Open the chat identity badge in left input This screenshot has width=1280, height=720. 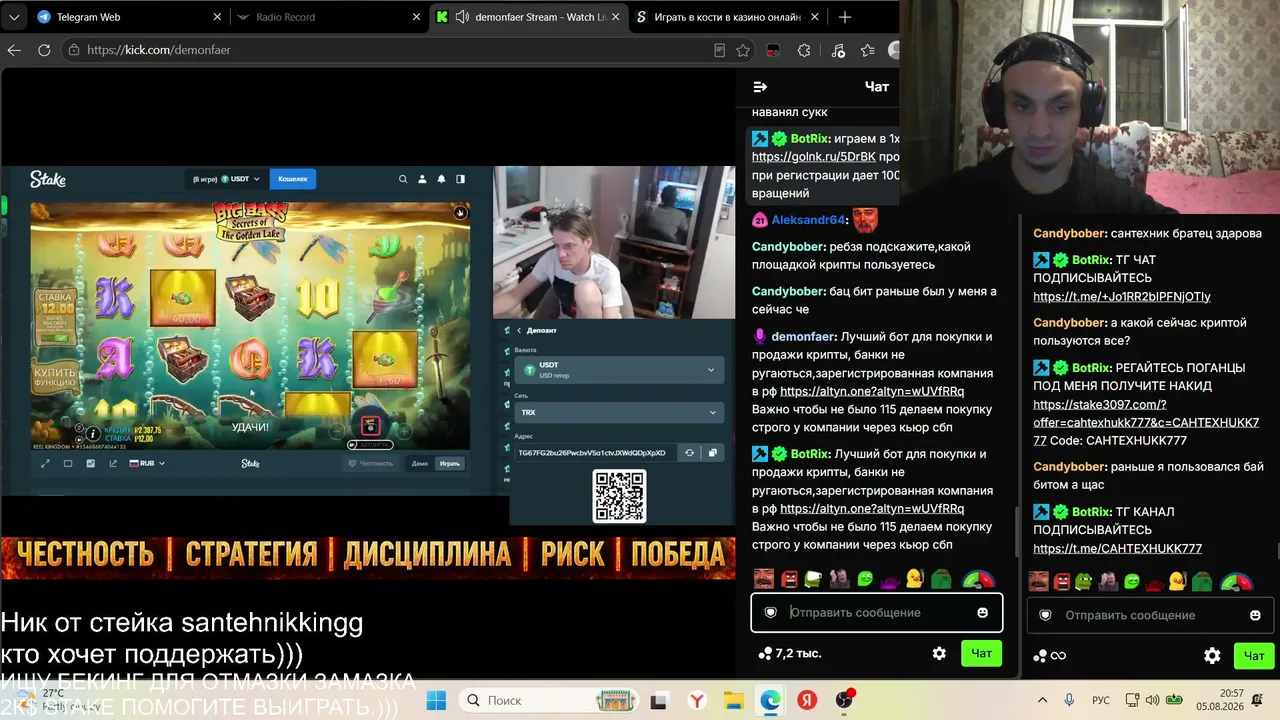(x=770, y=612)
